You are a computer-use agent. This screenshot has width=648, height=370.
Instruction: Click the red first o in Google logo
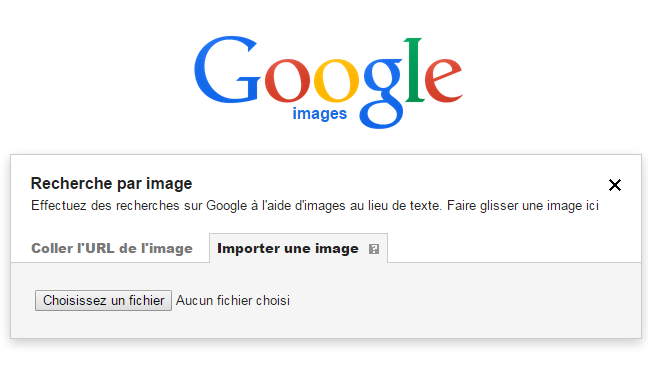(x=287, y=80)
